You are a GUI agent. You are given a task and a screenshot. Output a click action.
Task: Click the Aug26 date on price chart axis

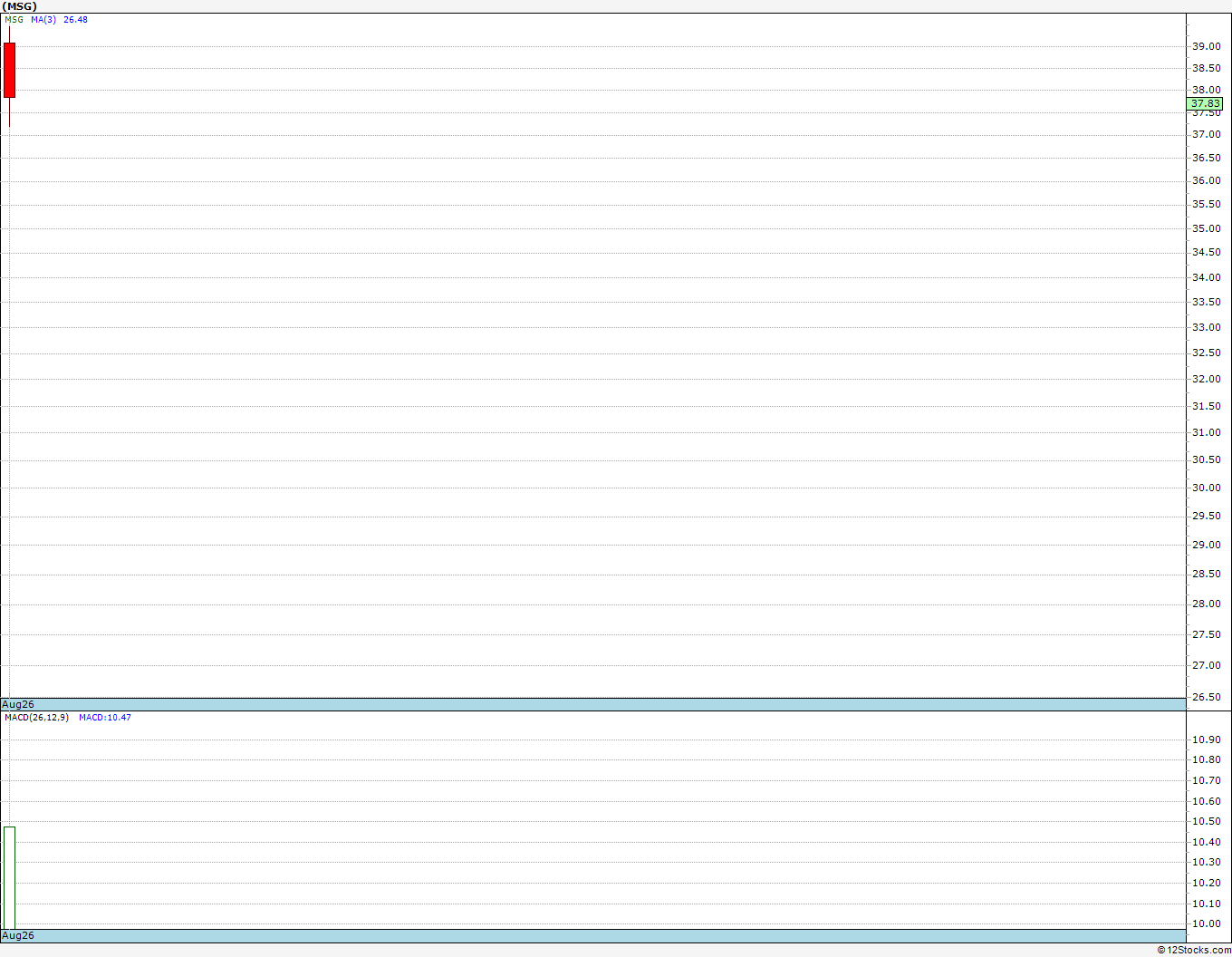tap(18, 704)
